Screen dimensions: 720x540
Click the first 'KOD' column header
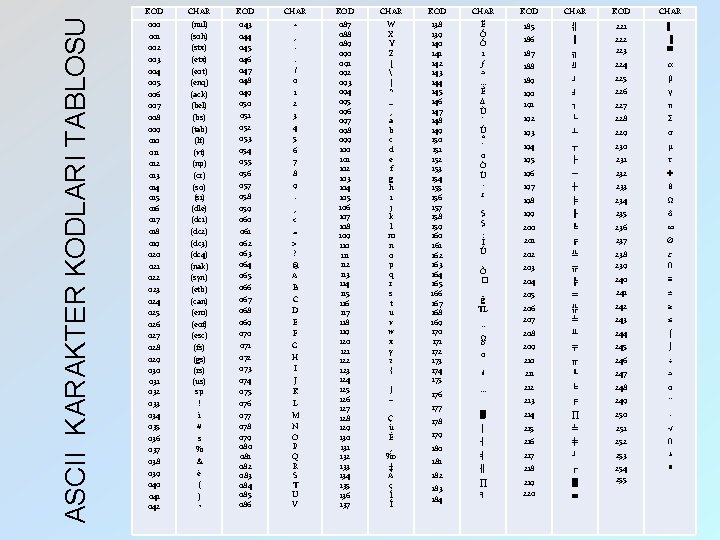coord(154,11)
